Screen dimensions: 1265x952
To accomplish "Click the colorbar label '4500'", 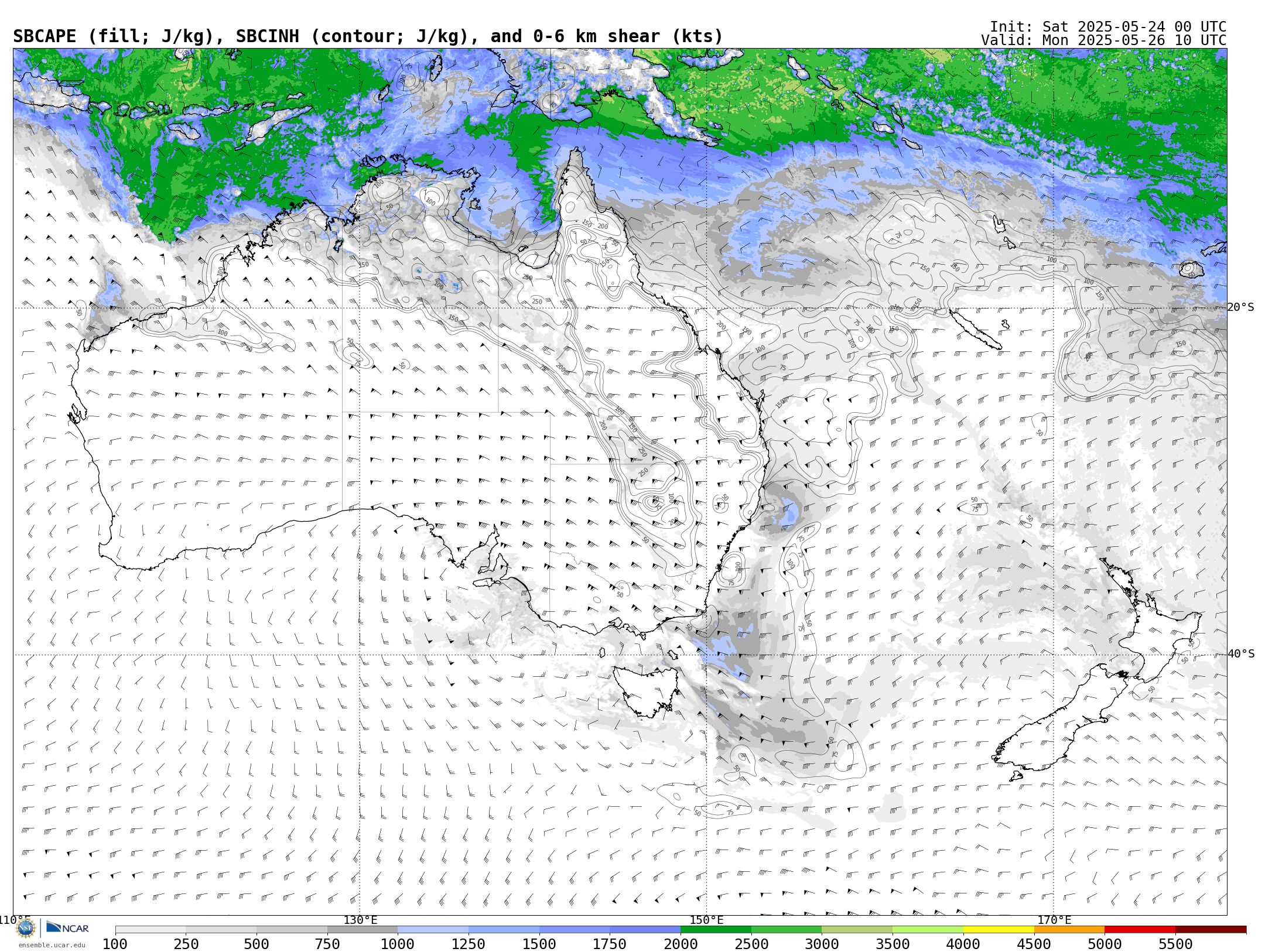I will 1034,944.
